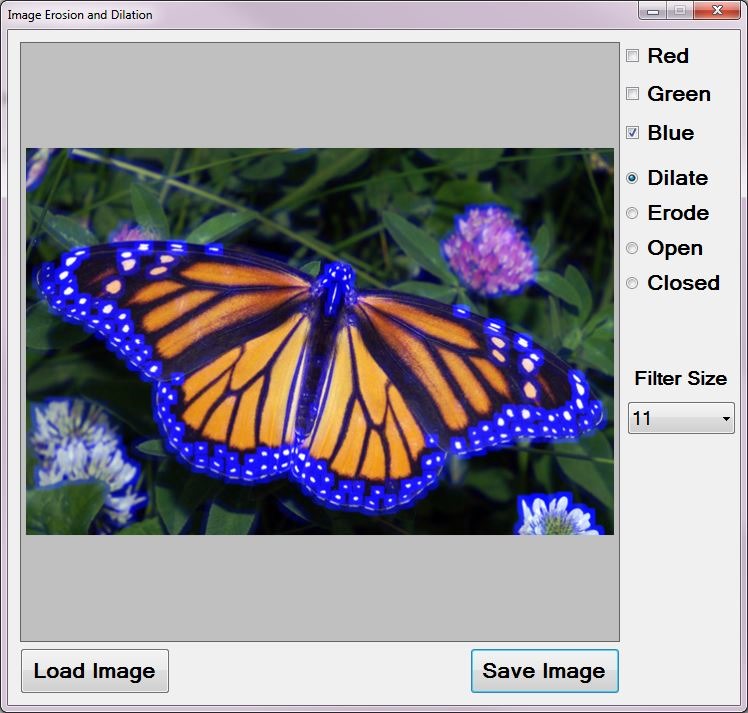Tick the Green channel checkbox

point(632,94)
